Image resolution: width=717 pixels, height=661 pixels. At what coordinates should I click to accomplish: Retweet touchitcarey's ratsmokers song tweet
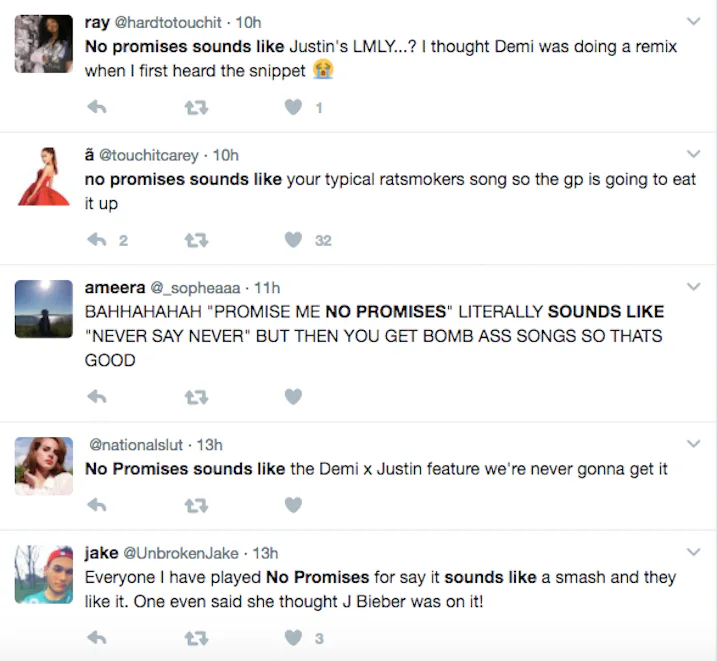pos(196,240)
